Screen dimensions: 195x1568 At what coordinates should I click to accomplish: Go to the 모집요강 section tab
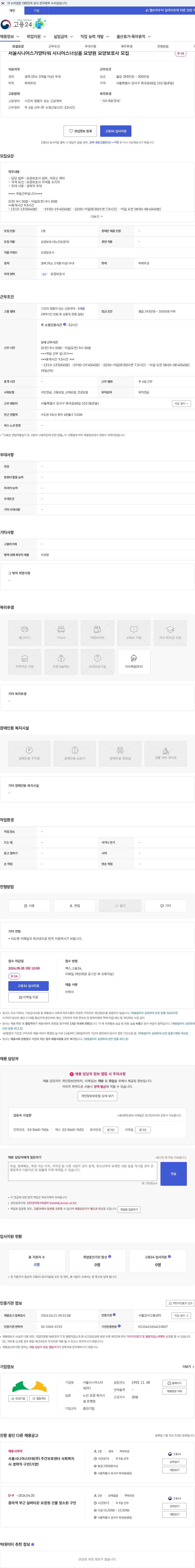(18, 46)
